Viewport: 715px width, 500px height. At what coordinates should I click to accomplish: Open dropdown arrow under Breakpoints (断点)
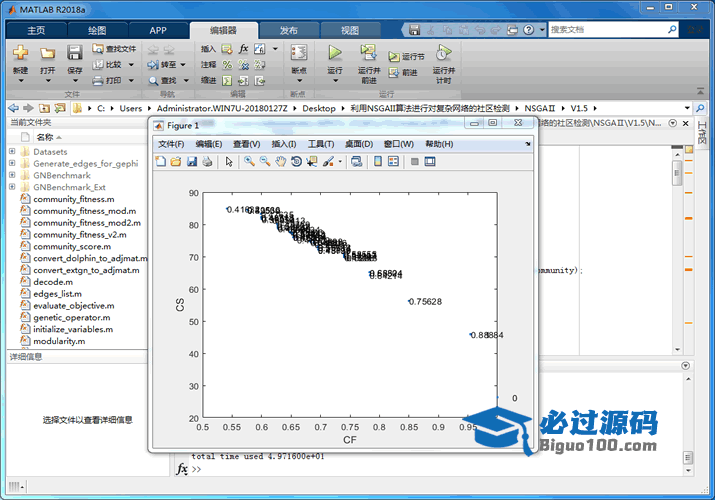tap(299, 81)
